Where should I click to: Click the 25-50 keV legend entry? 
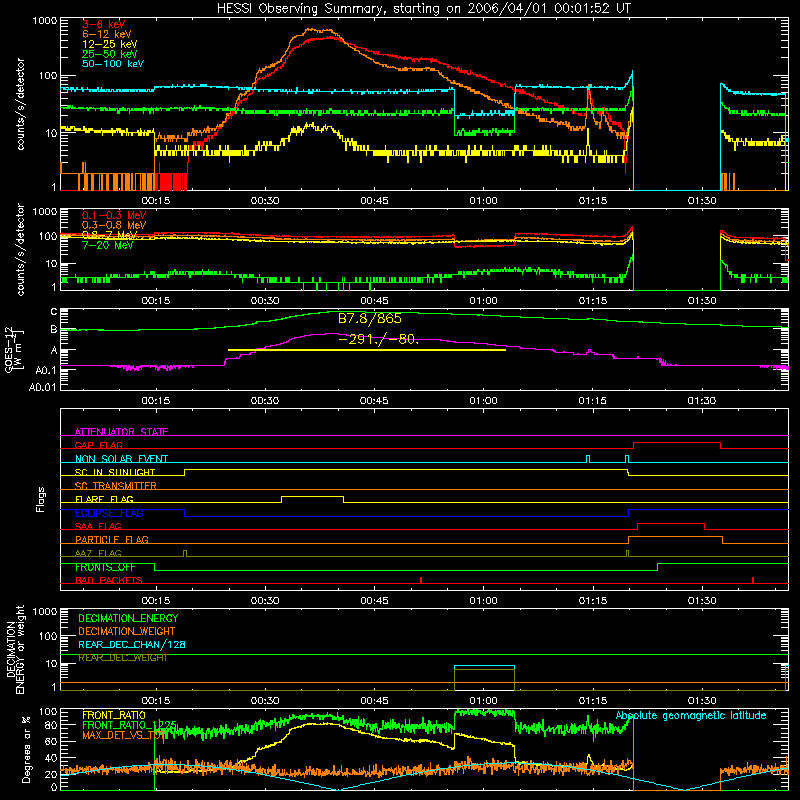click(109, 54)
